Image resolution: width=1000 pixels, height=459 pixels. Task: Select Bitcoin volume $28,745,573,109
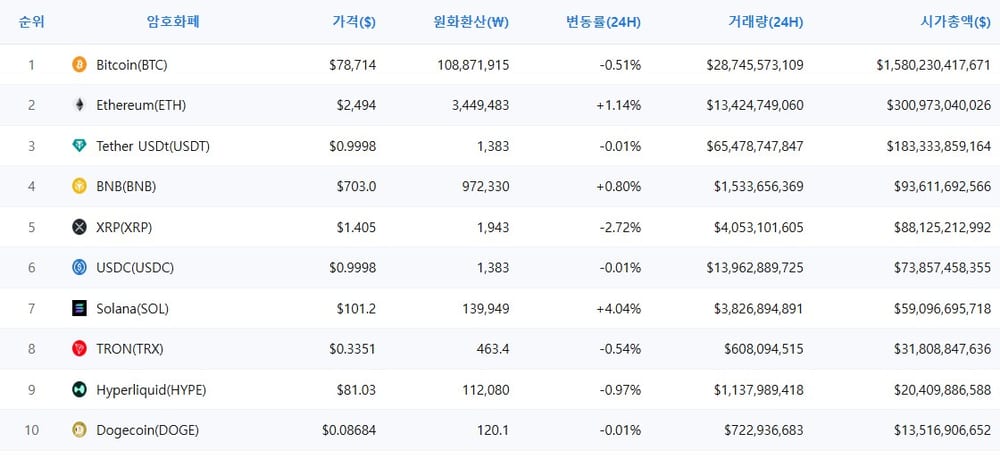coord(755,65)
